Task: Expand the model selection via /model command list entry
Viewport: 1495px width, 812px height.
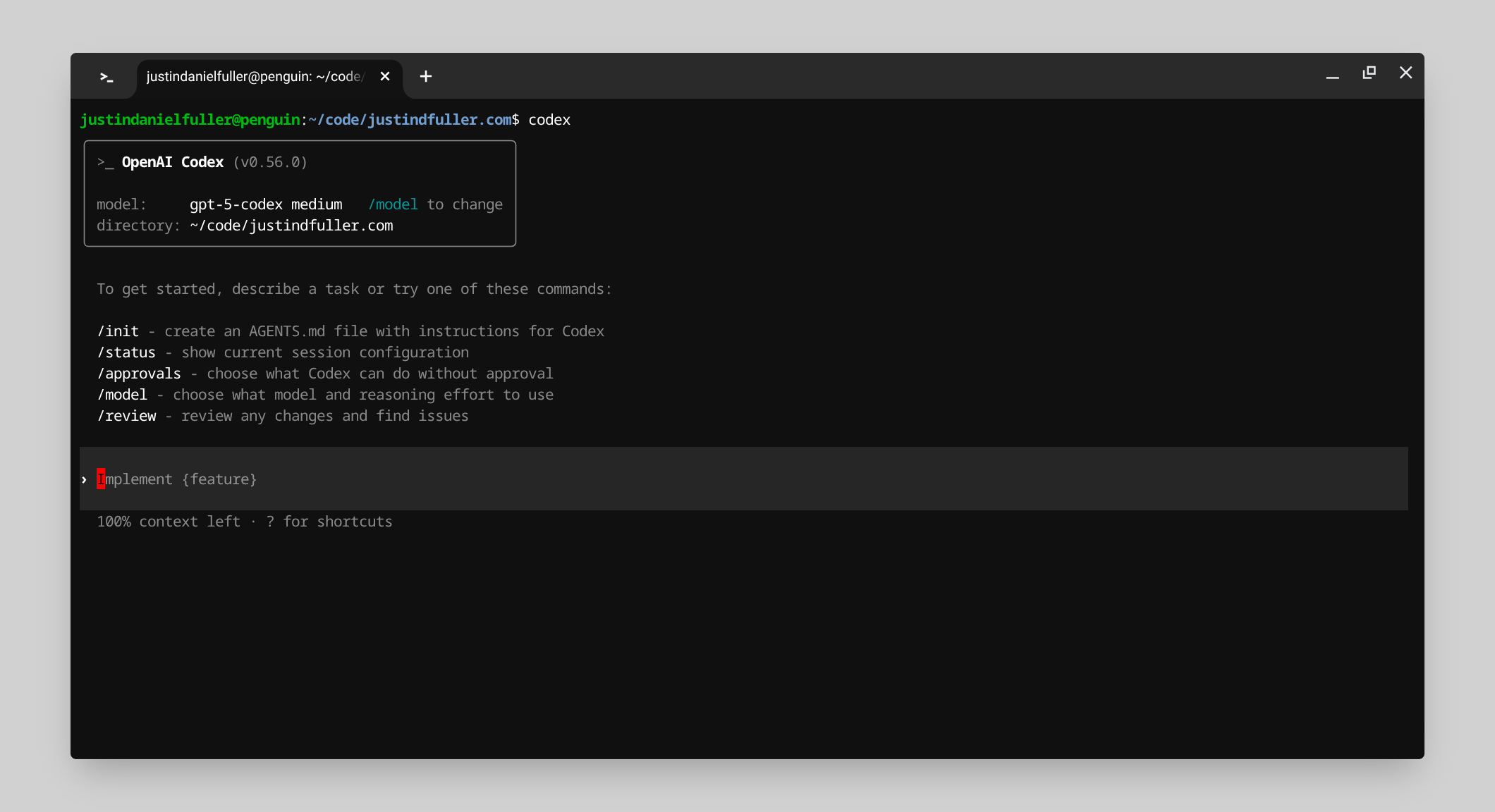Action: (123, 394)
